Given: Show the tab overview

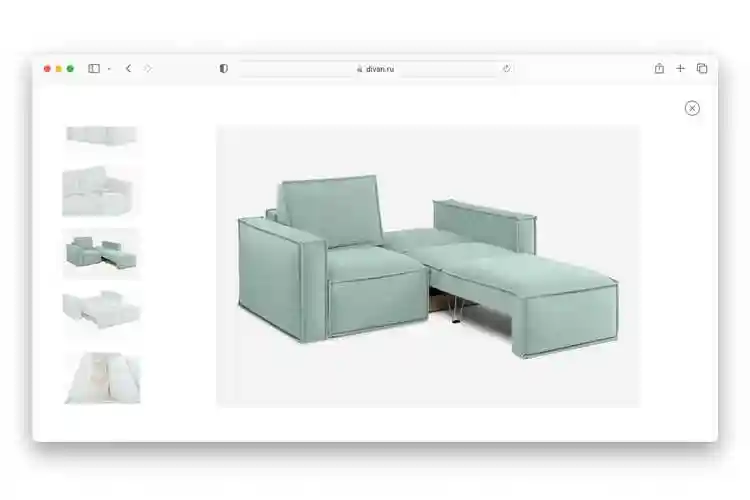Looking at the screenshot, I should point(702,68).
